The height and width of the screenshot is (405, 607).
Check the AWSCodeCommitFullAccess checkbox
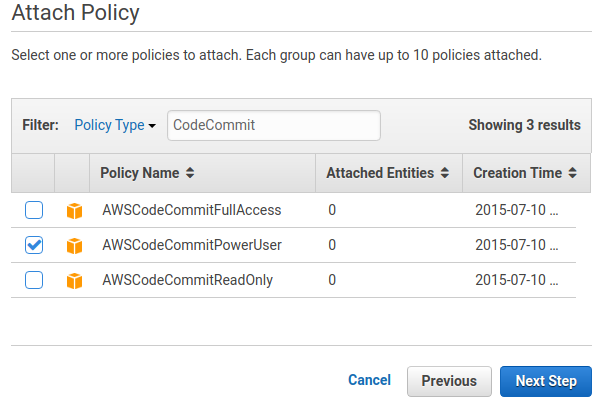[34, 210]
